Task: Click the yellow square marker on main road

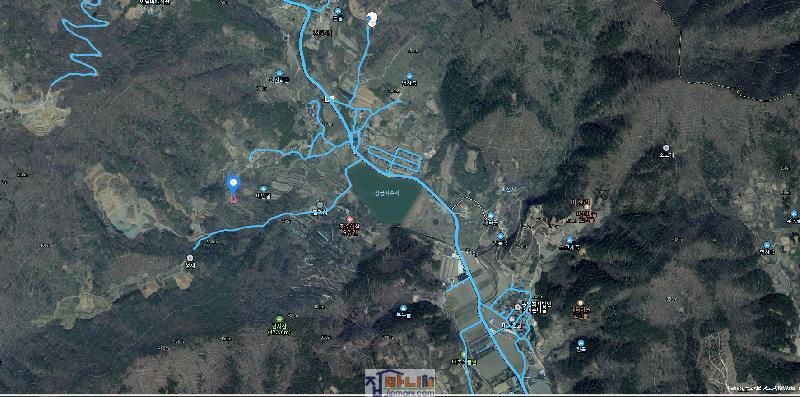Action: point(332,98)
